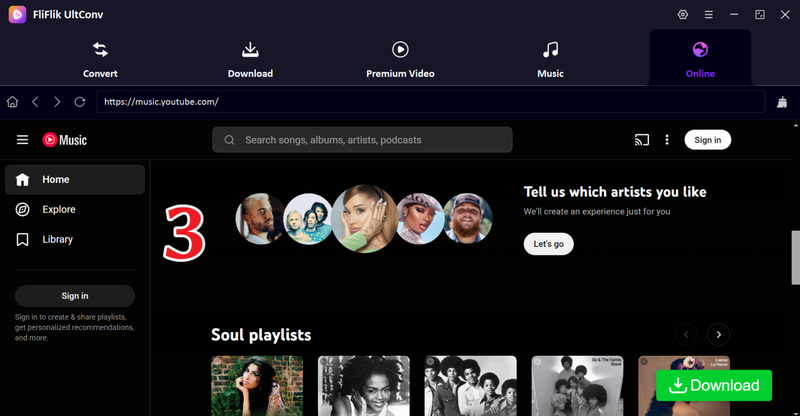Open the cast to device icon

(642, 140)
